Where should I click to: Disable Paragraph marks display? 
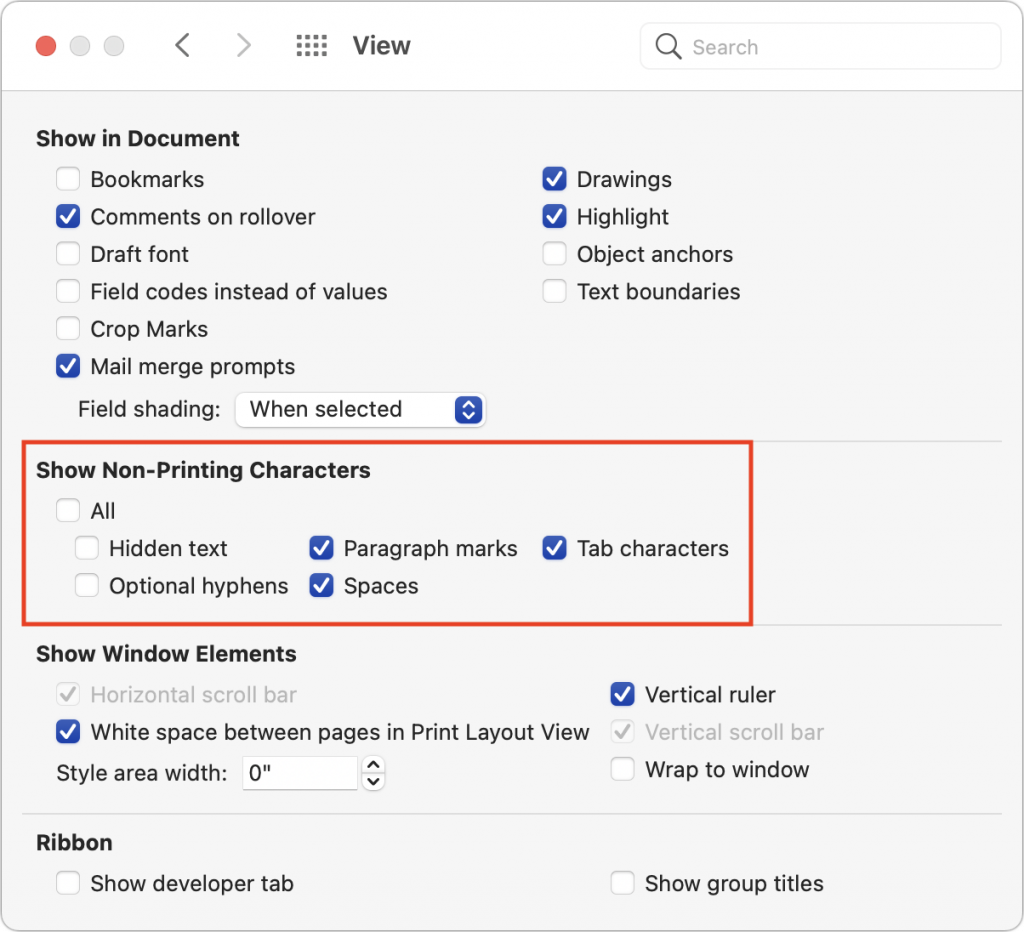coord(321,548)
